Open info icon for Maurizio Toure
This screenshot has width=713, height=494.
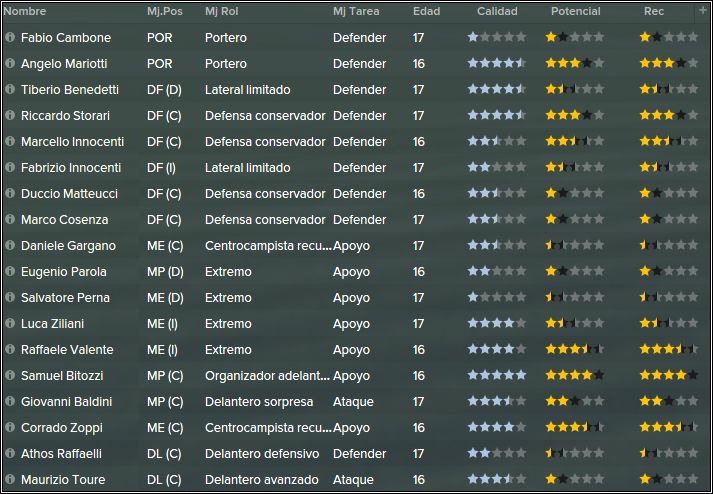[10, 479]
